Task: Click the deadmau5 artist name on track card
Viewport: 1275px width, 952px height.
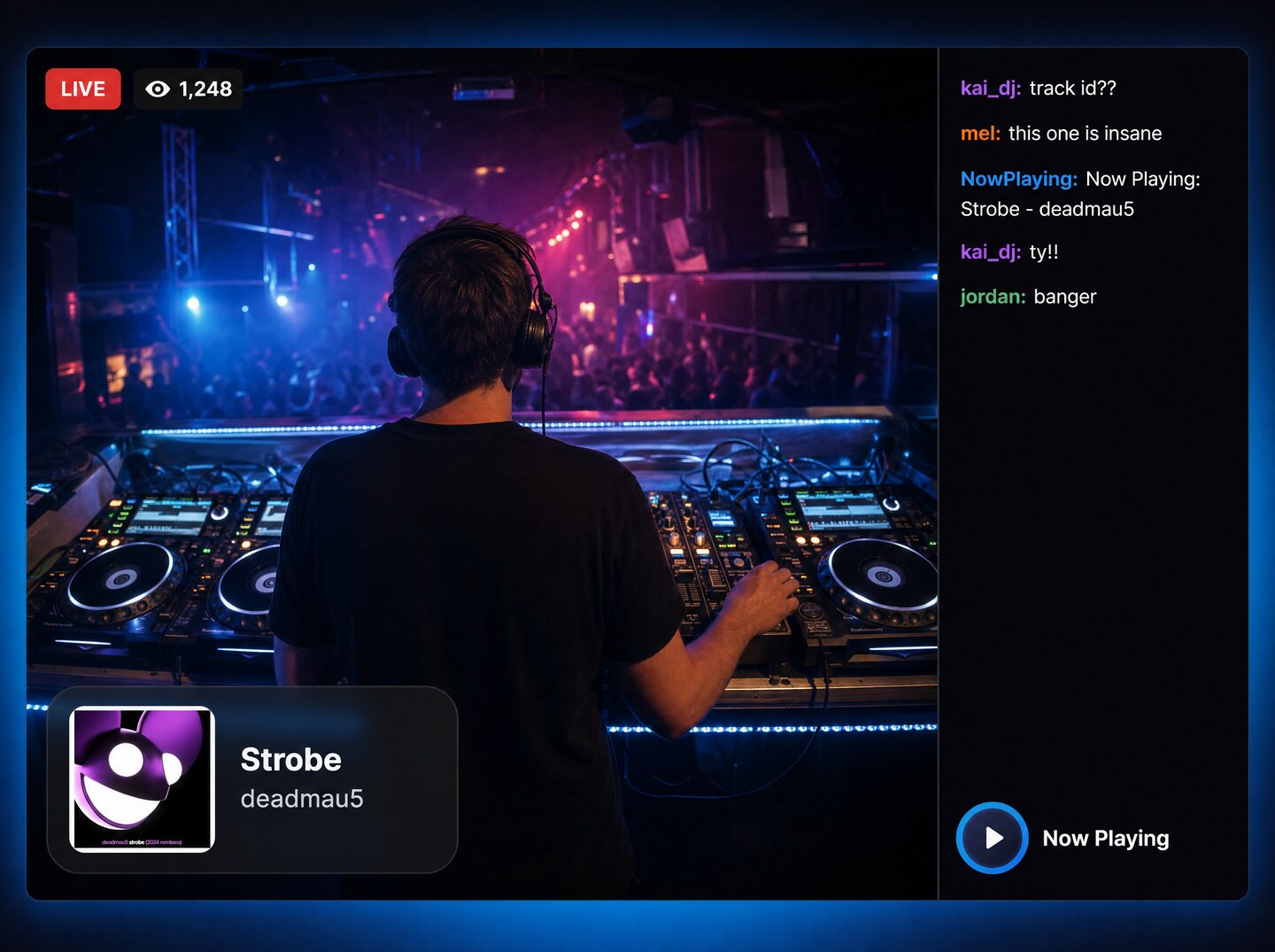Action: 302,799
